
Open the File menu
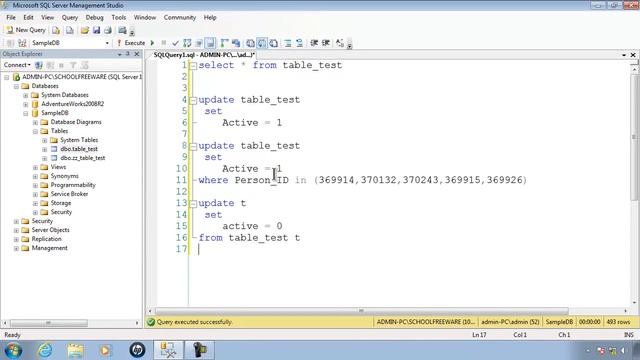pos(11,18)
